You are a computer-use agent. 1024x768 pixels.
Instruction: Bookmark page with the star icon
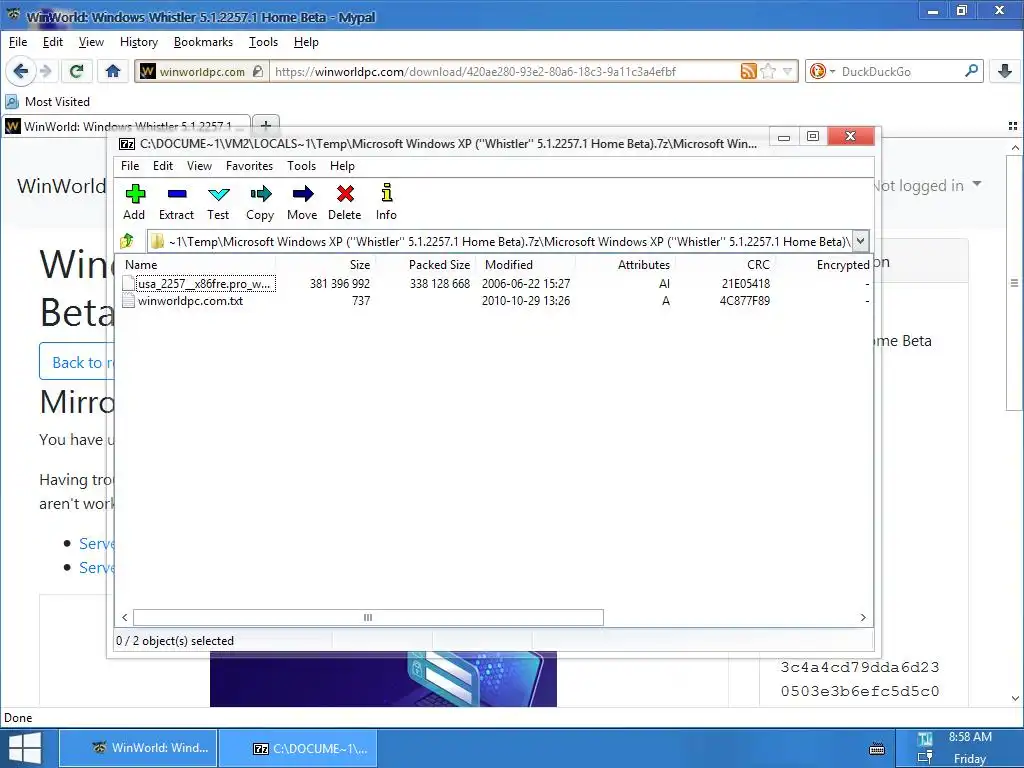coord(768,71)
